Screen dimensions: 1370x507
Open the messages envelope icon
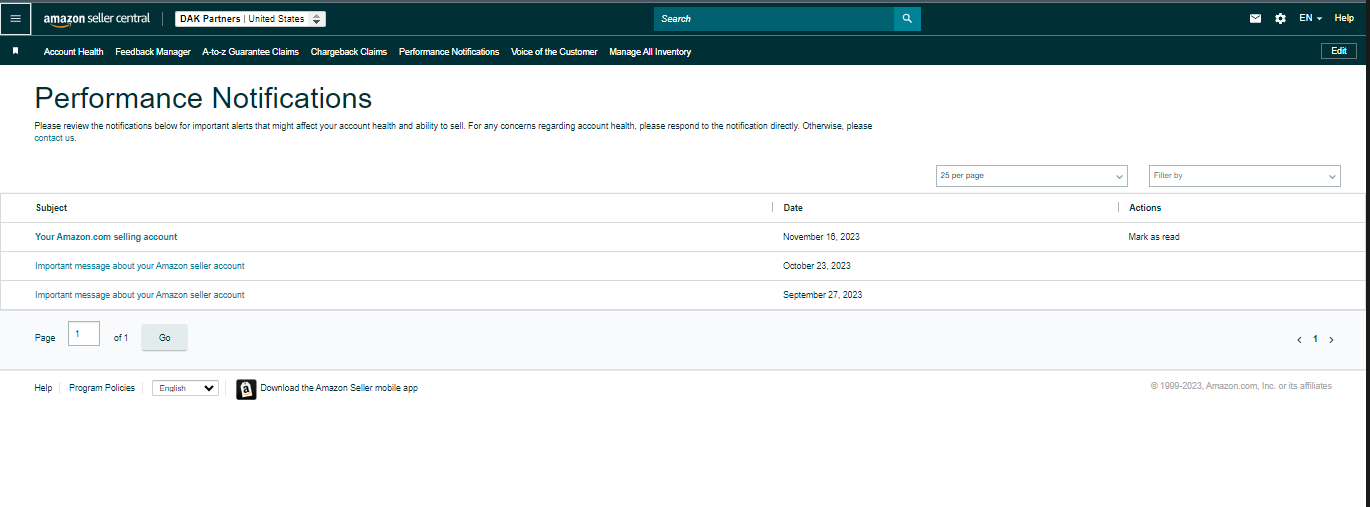click(1256, 18)
